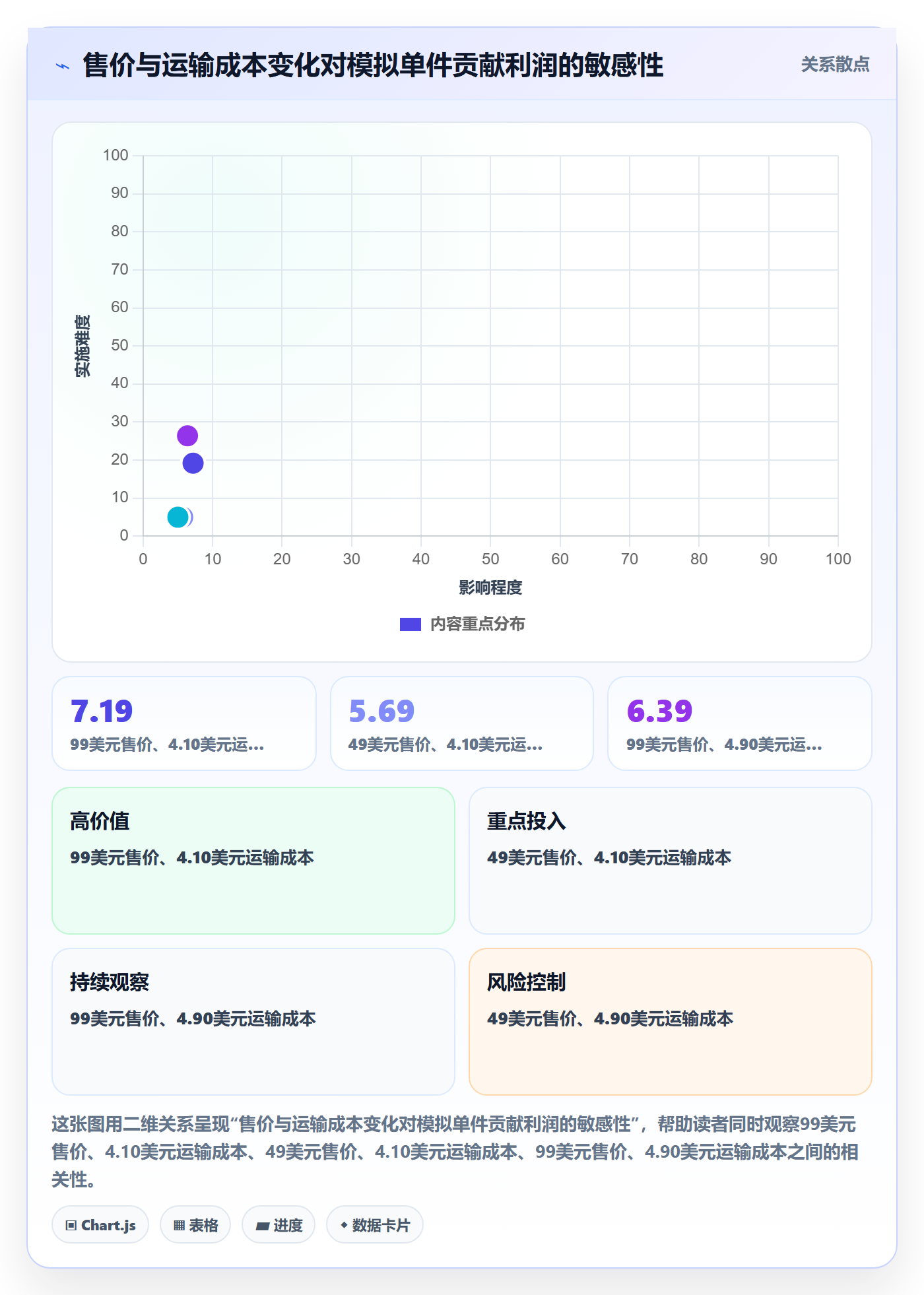Open the 表格 tag

tap(195, 1225)
